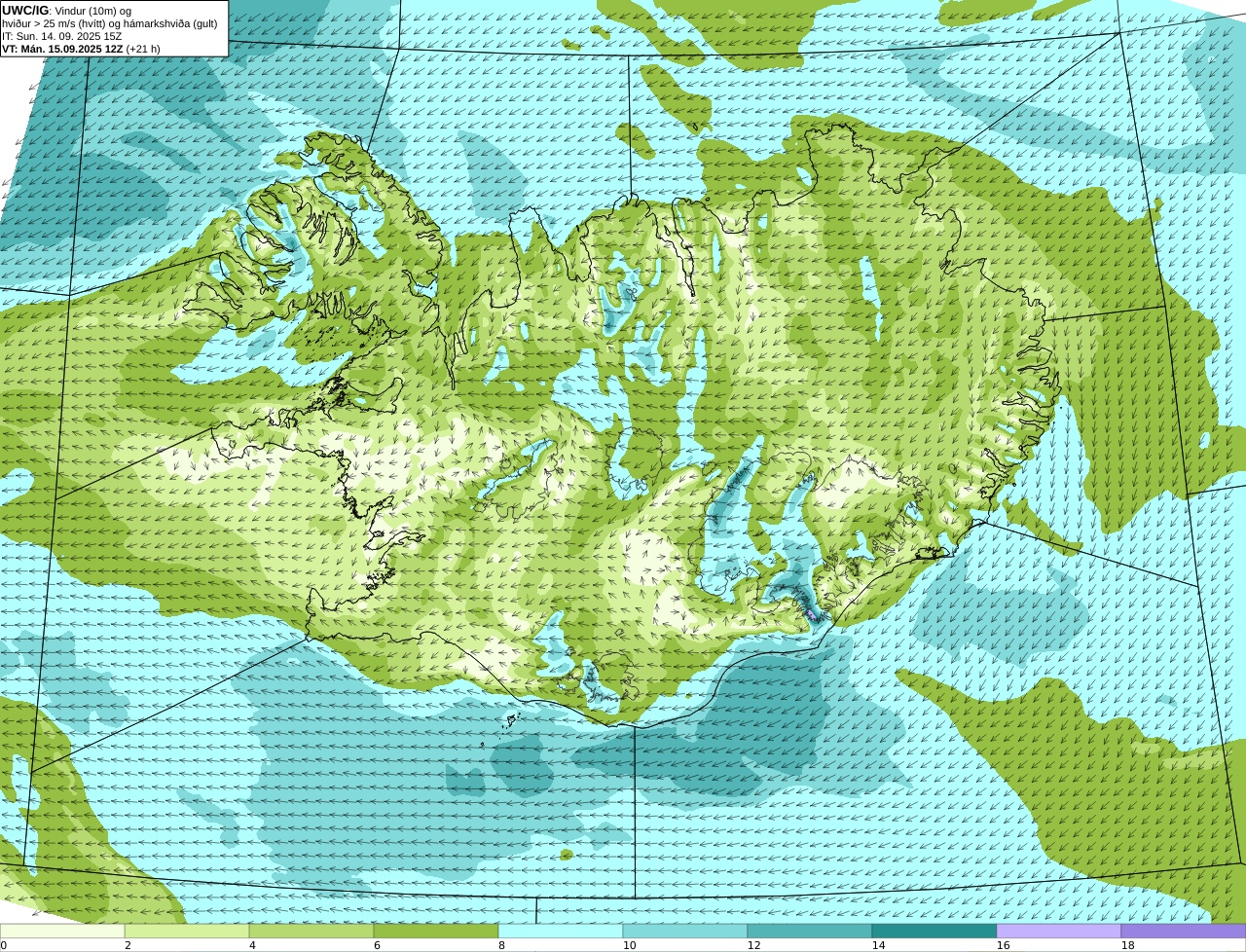Screen dimensions: 1246x952
Task: Click the 'UWC/IG: Vindur (10m) og' title line
Action: 67,11
